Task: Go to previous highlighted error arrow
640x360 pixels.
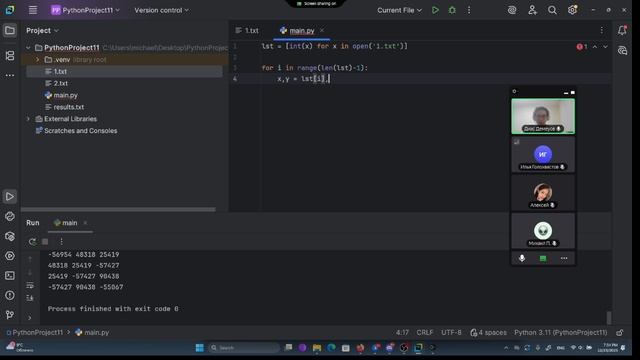Action: [x=595, y=47]
